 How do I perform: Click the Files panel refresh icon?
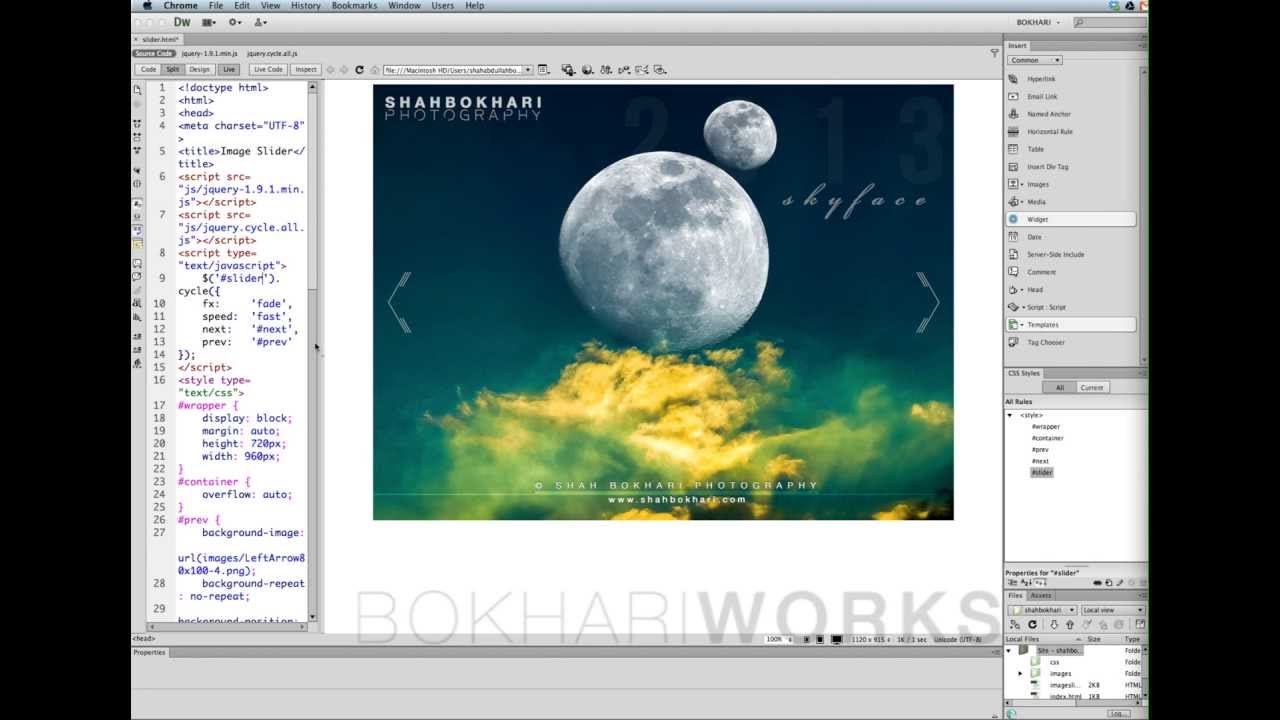coord(1032,625)
